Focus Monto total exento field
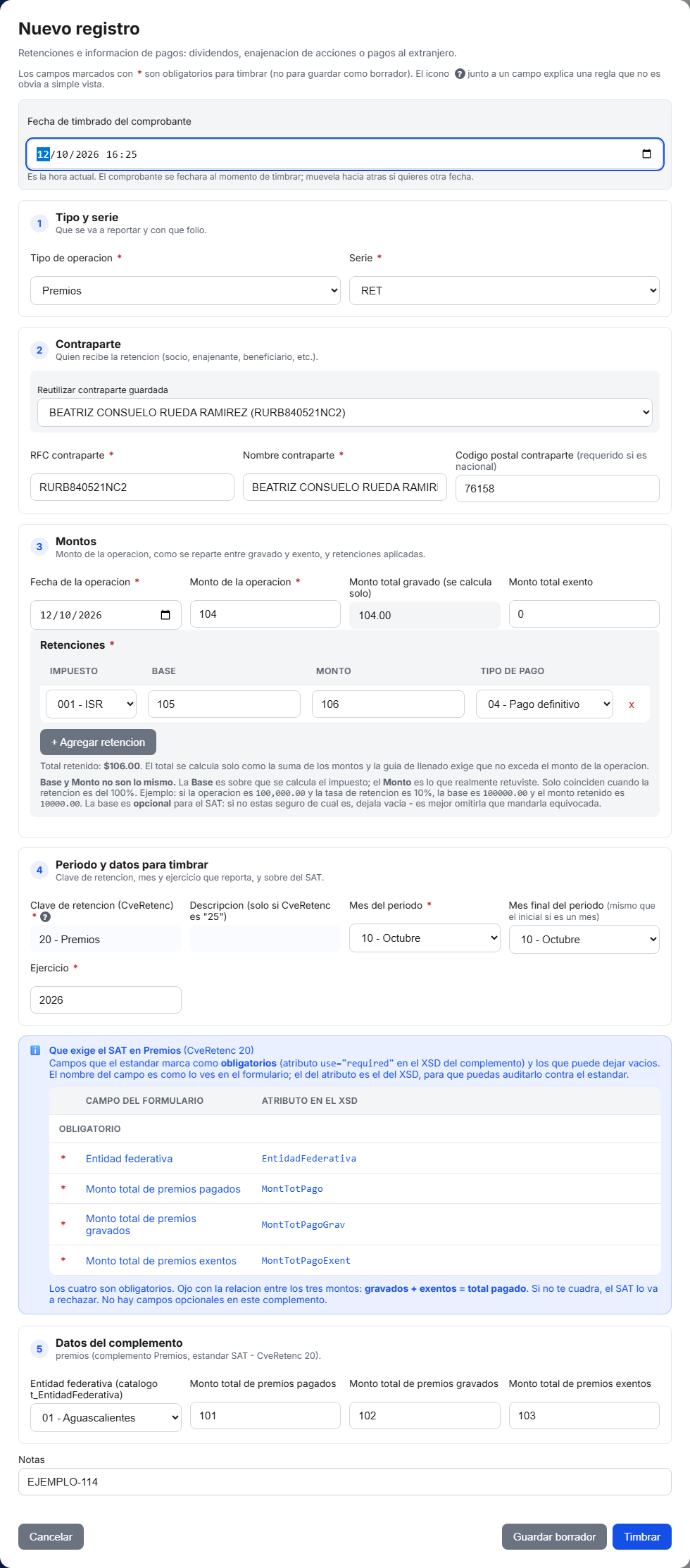Viewport: 690px width, 1568px height. [x=584, y=614]
